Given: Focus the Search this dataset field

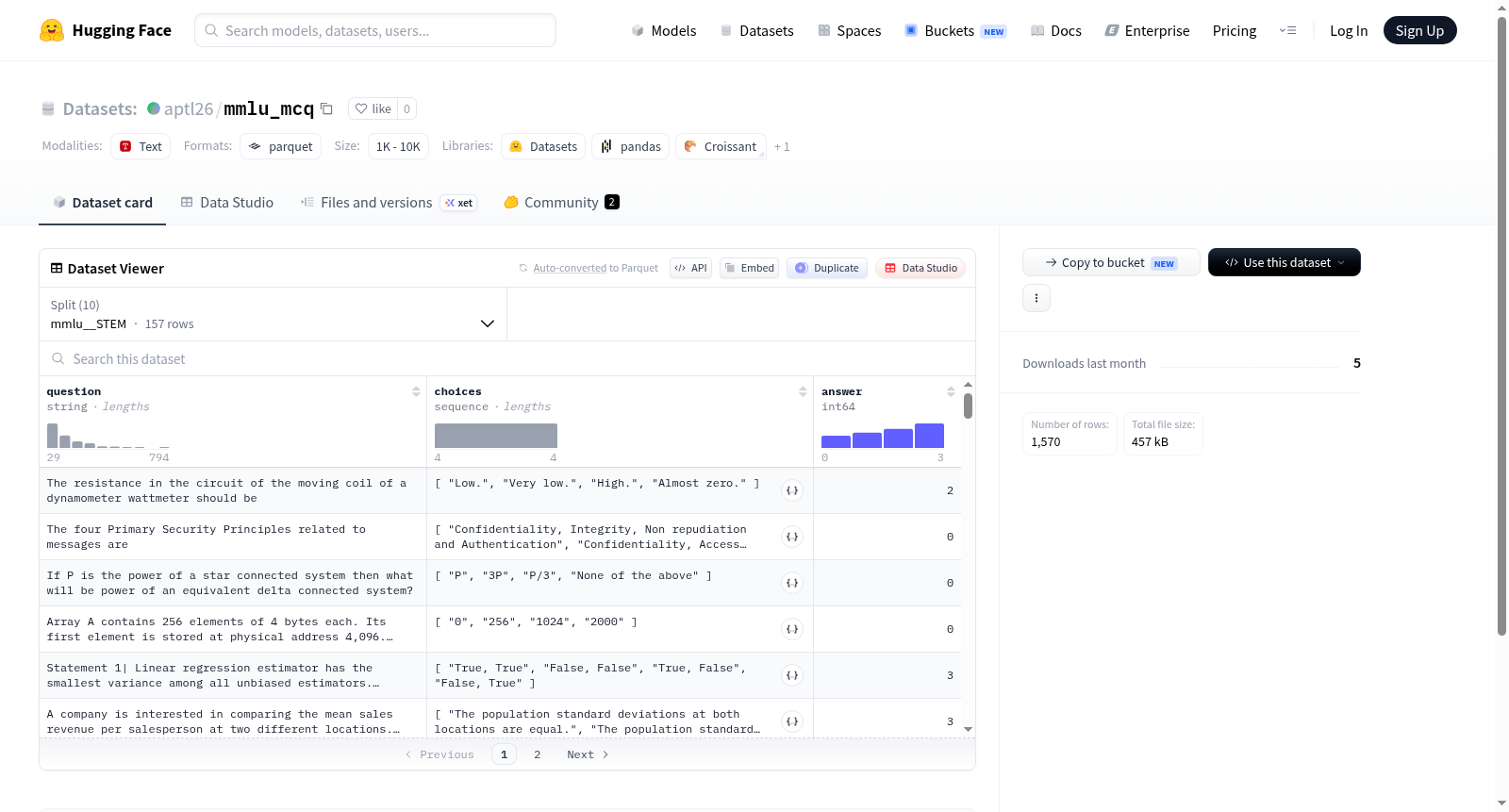Looking at the screenshot, I should click(x=507, y=358).
